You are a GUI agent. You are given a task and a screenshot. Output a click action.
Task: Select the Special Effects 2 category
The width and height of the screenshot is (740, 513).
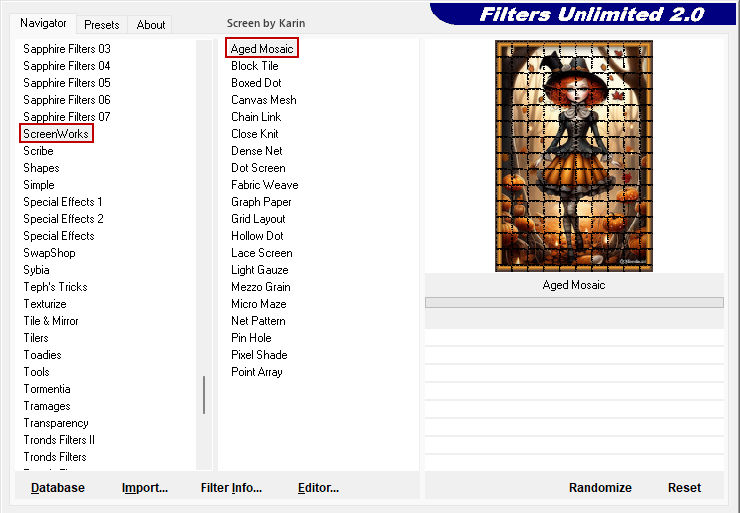click(x=64, y=219)
